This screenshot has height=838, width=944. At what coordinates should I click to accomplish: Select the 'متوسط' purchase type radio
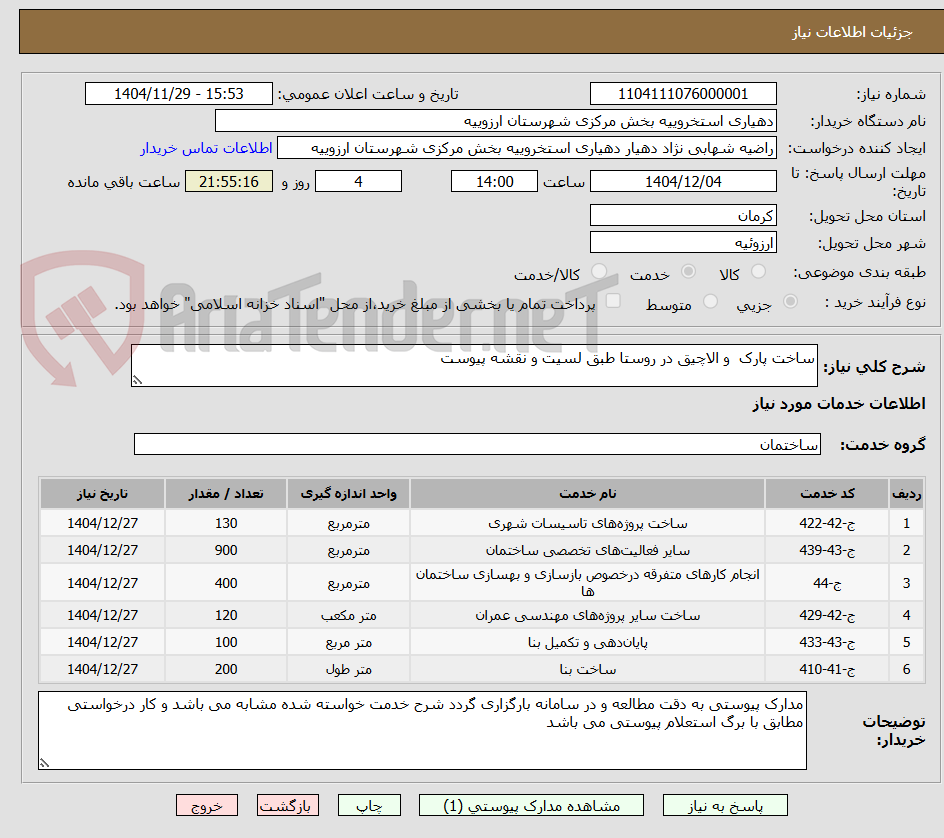click(710, 301)
